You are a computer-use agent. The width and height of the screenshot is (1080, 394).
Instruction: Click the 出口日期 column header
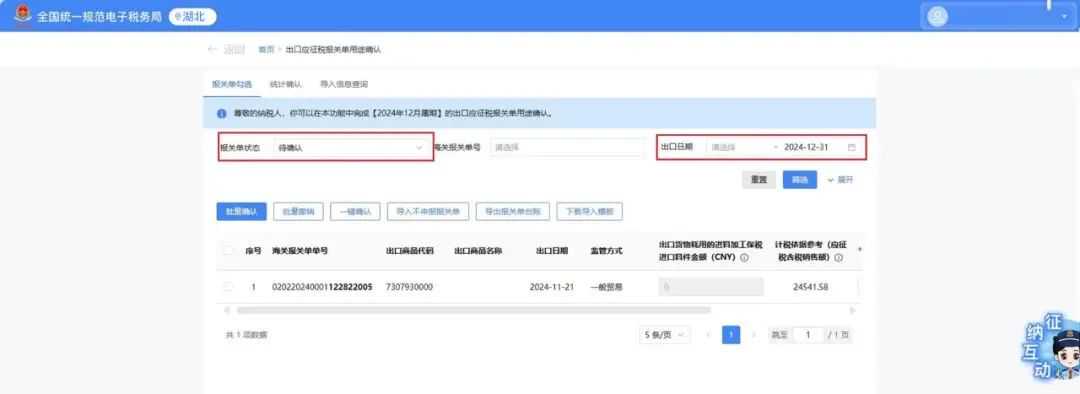(552, 251)
